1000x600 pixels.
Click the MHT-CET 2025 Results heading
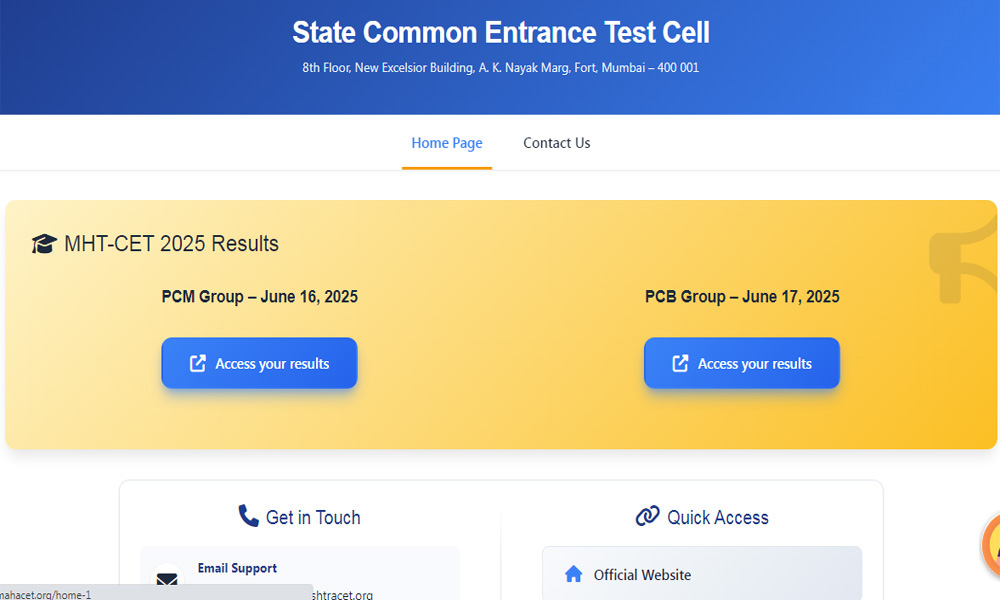(x=171, y=243)
